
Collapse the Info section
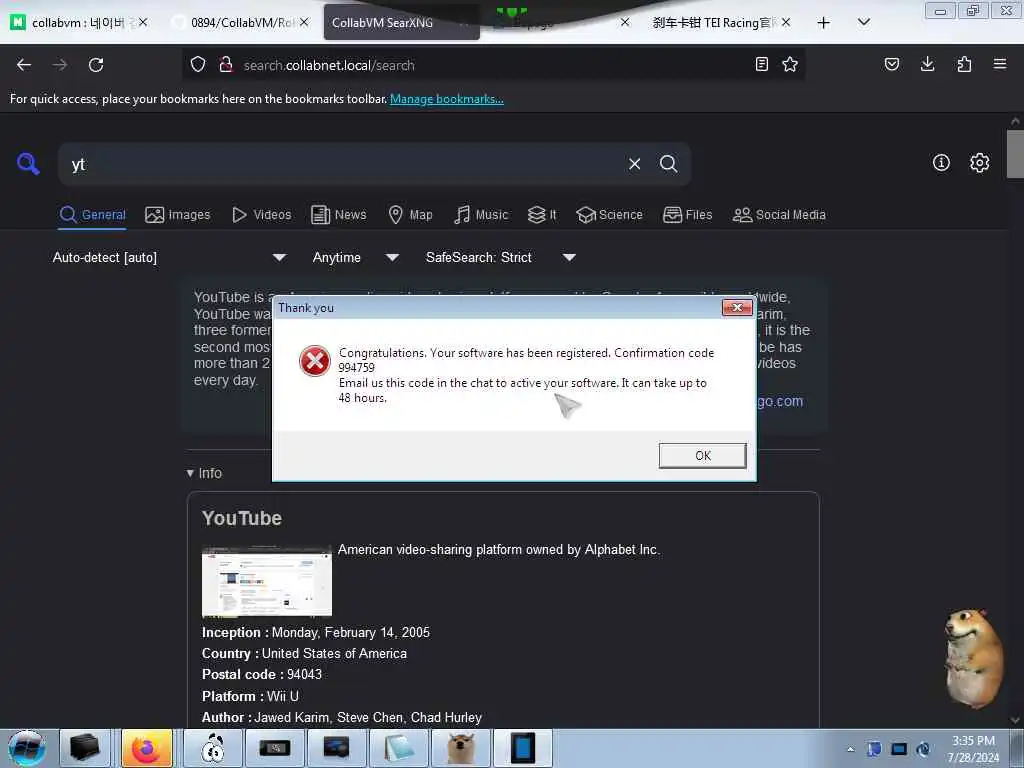204,473
